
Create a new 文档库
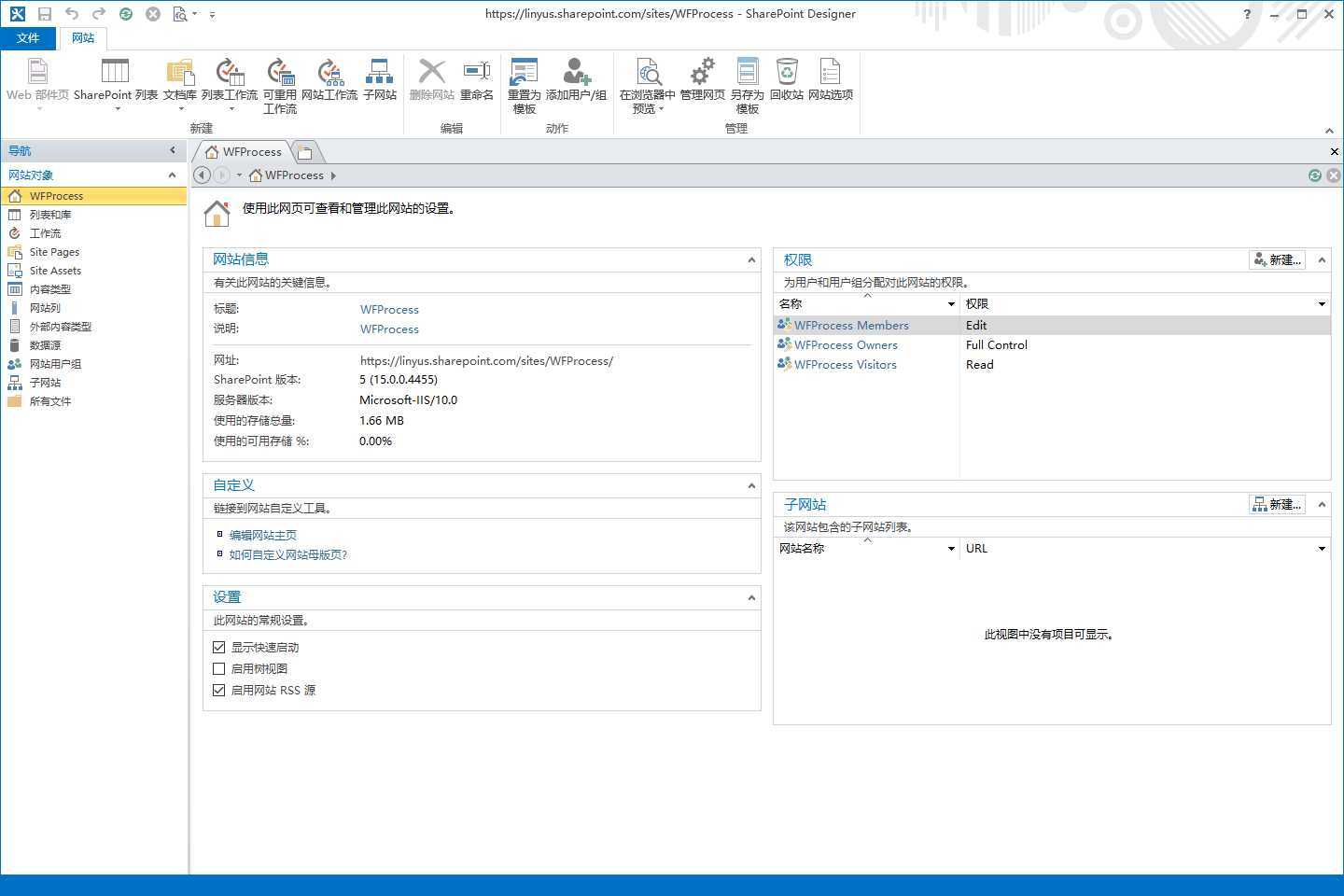point(180,82)
